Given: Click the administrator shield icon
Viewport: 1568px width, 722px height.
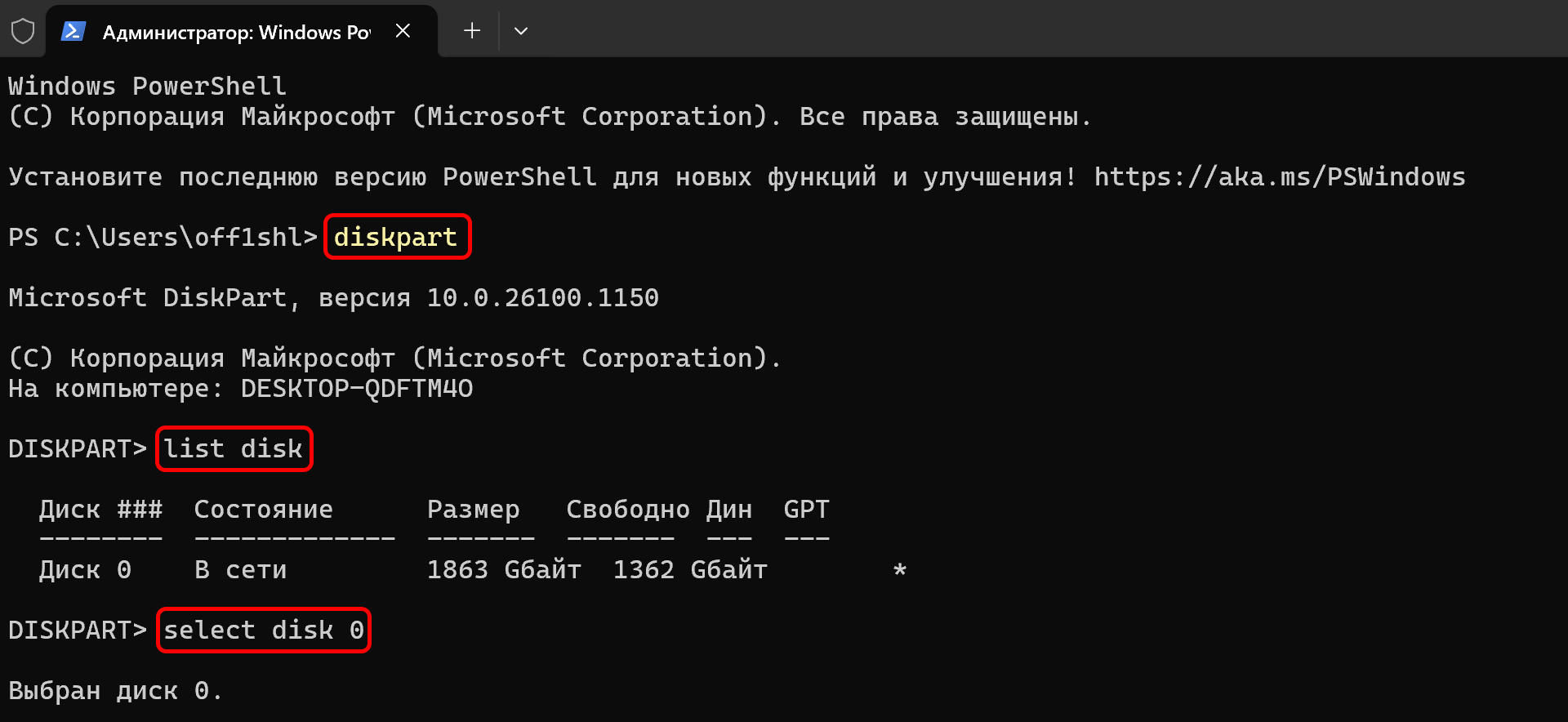Looking at the screenshot, I should 23,32.
